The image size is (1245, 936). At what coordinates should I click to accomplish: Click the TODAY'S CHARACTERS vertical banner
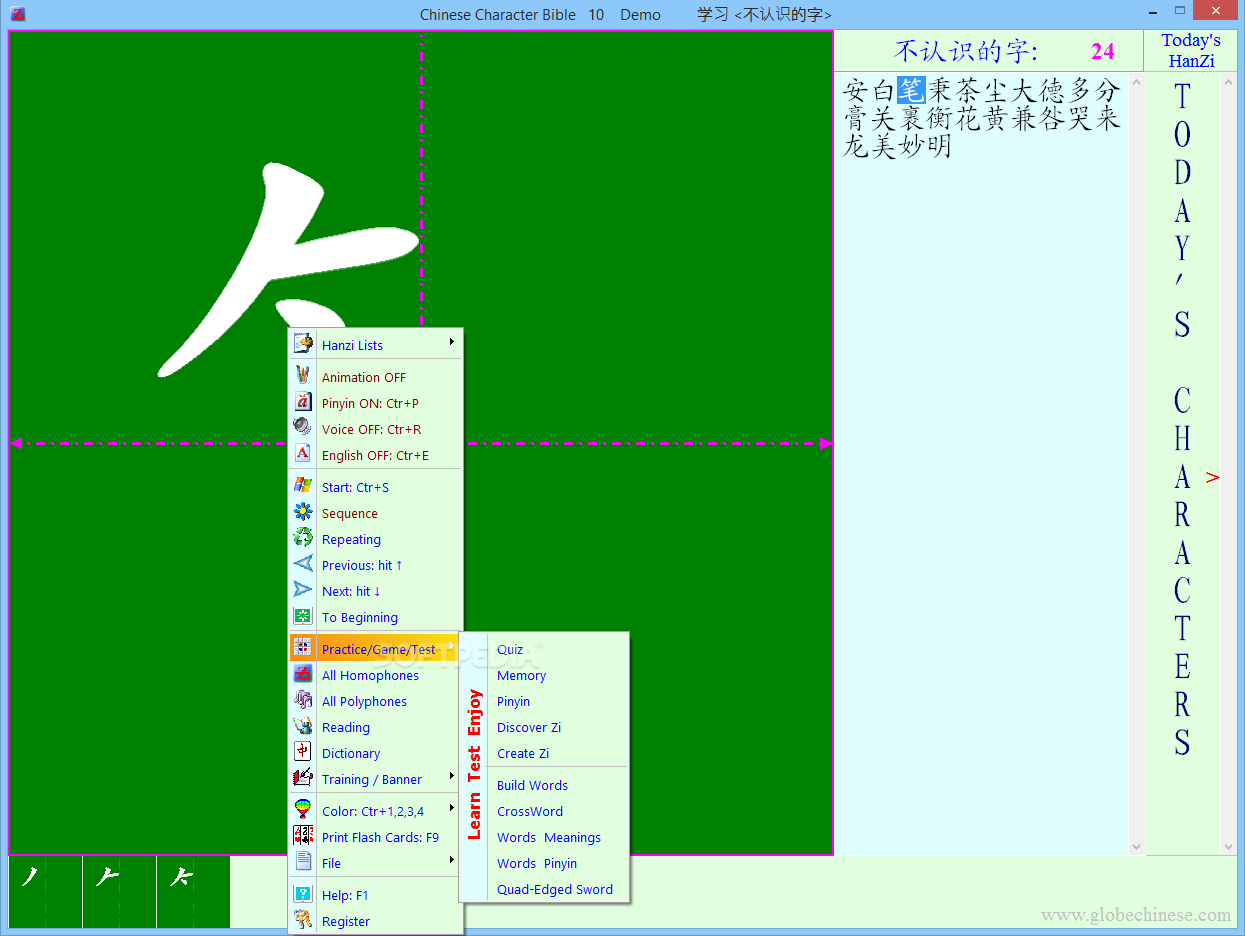(x=1182, y=420)
